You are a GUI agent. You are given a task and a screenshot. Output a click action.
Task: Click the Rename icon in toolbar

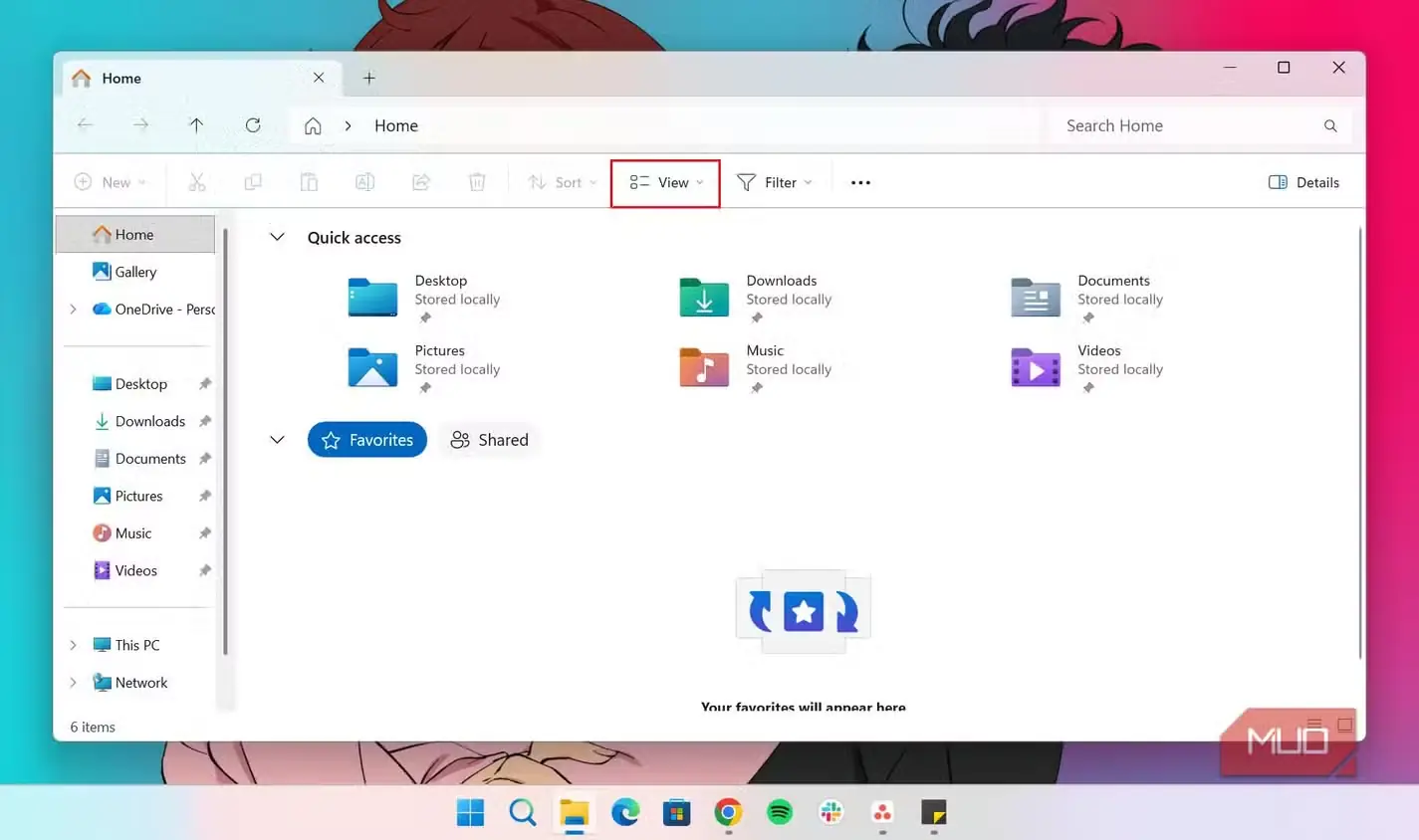click(x=365, y=182)
